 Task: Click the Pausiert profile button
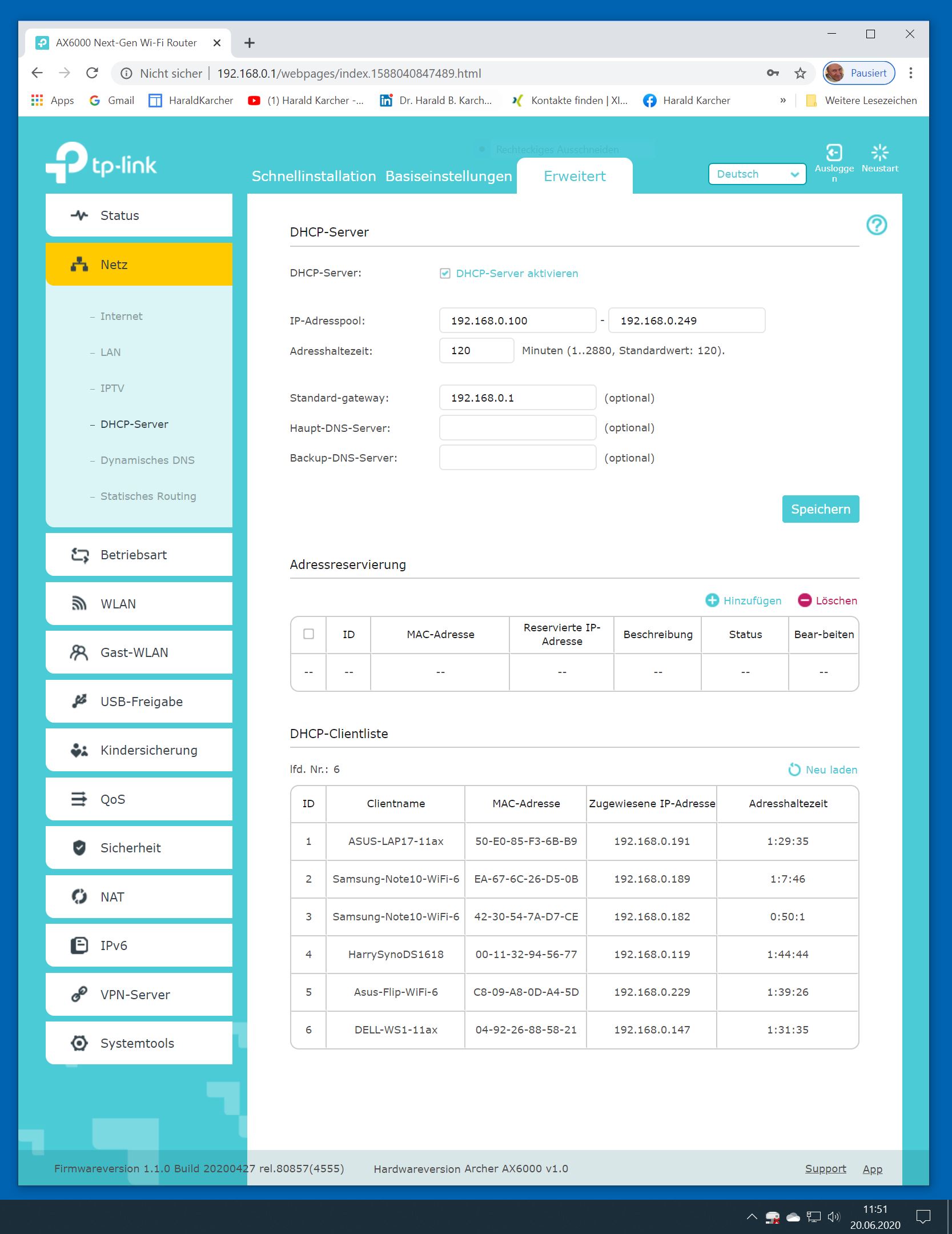(x=858, y=73)
